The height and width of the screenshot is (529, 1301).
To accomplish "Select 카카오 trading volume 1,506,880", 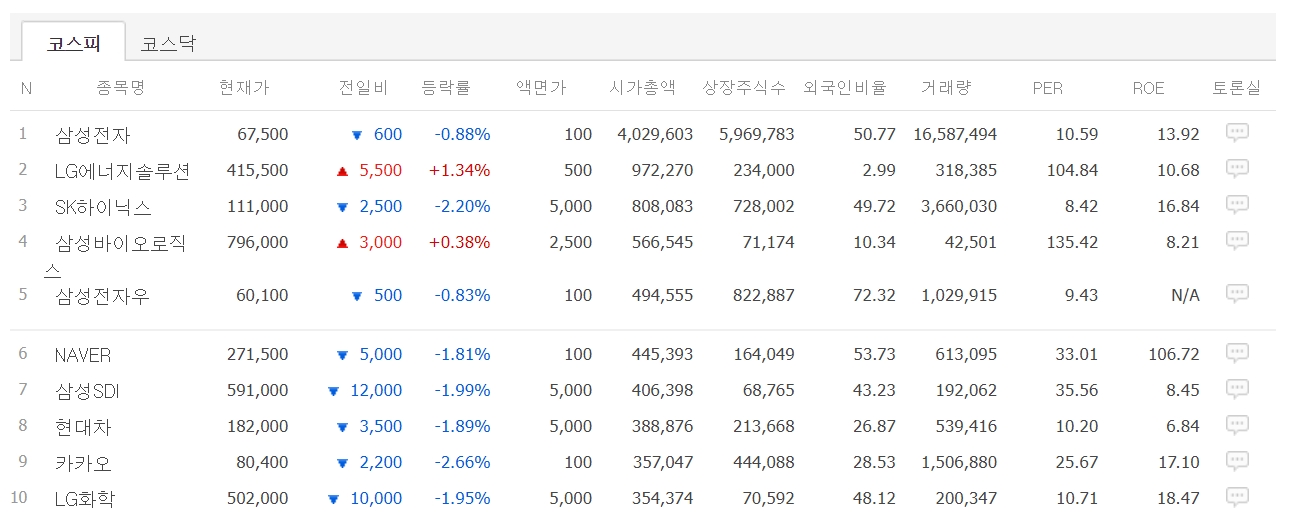I will tap(958, 462).
